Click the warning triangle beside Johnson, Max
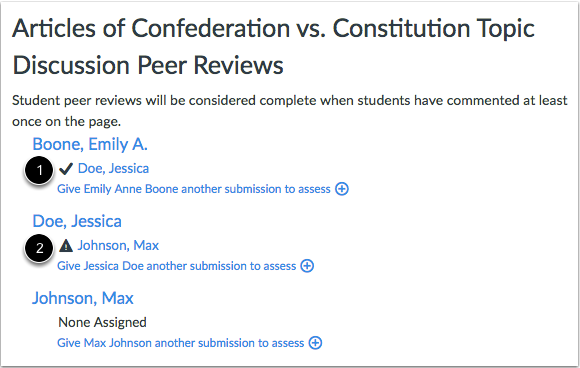This screenshot has width=580, height=368. point(66,245)
